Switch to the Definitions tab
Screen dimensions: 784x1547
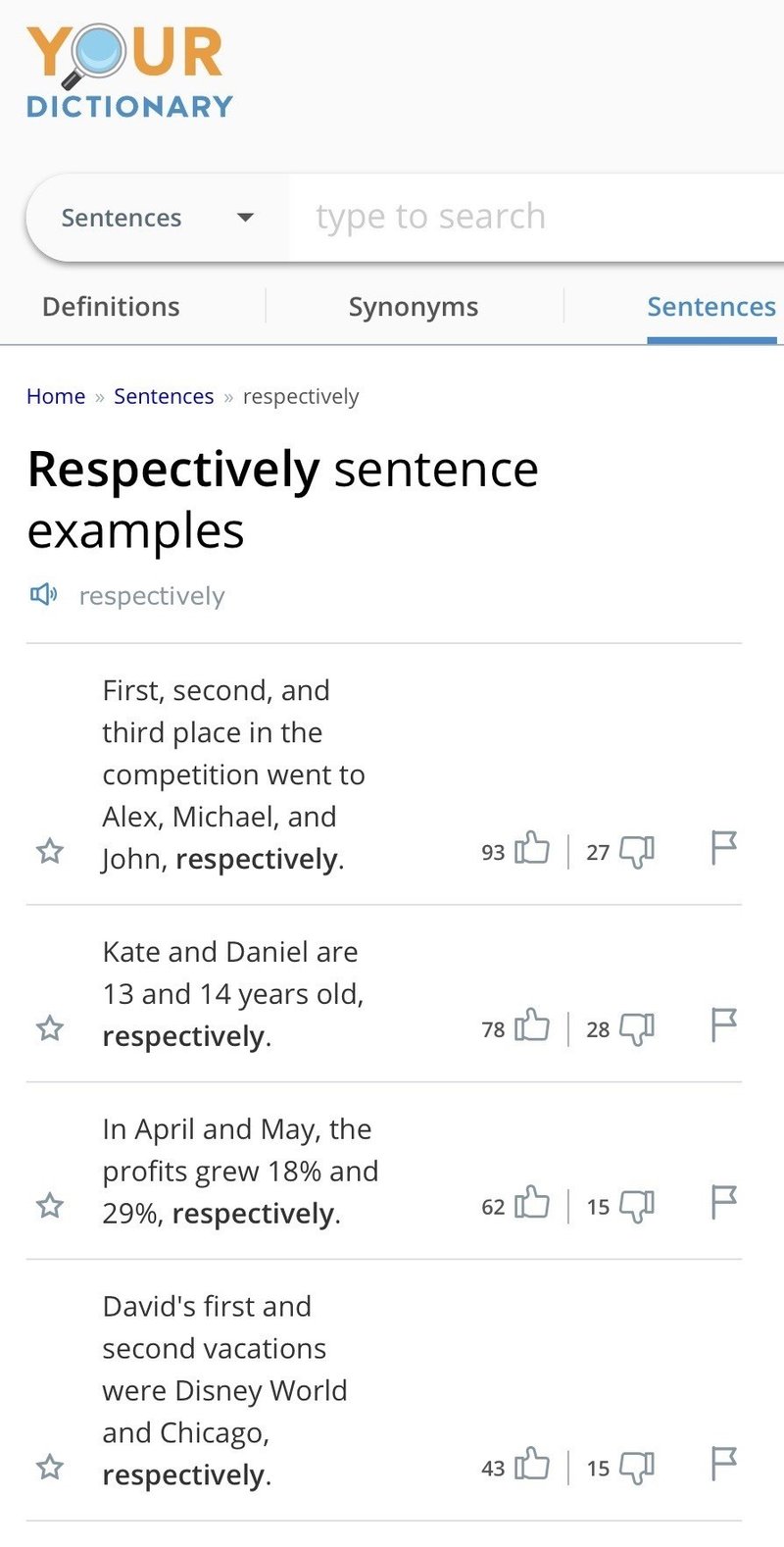[111, 307]
